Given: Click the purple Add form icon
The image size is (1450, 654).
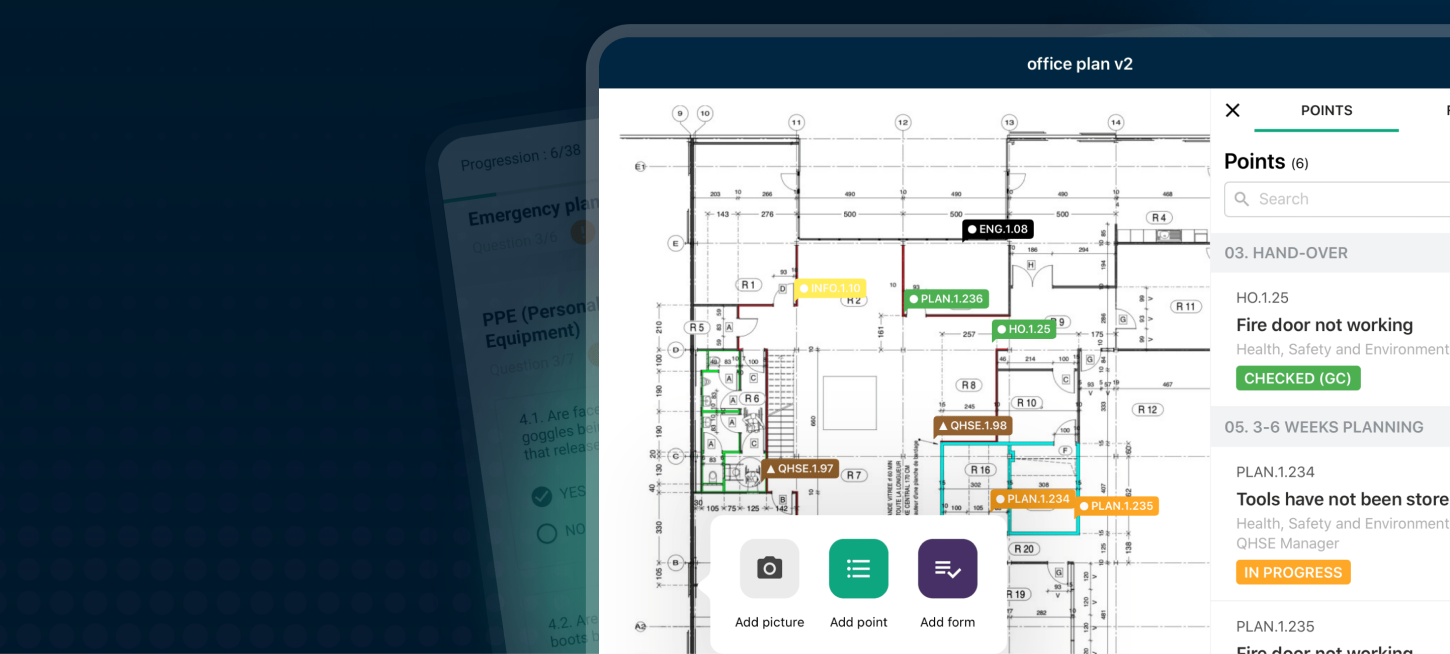Looking at the screenshot, I should [947, 568].
